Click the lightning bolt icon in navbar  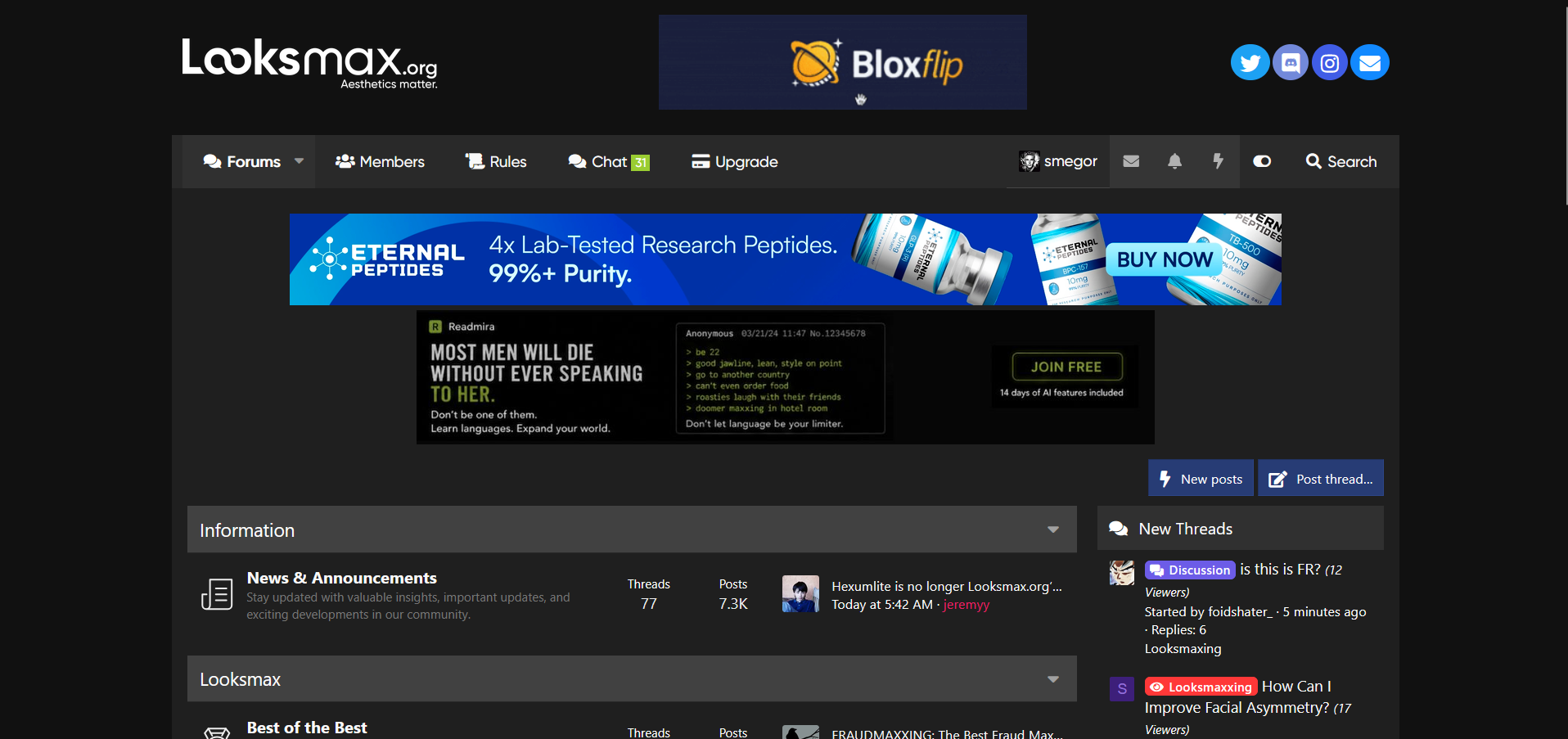(1218, 161)
